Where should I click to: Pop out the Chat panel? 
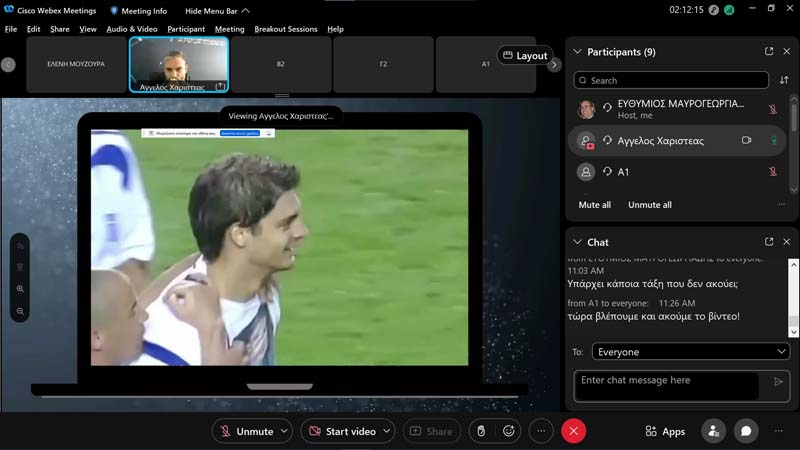(769, 241)
